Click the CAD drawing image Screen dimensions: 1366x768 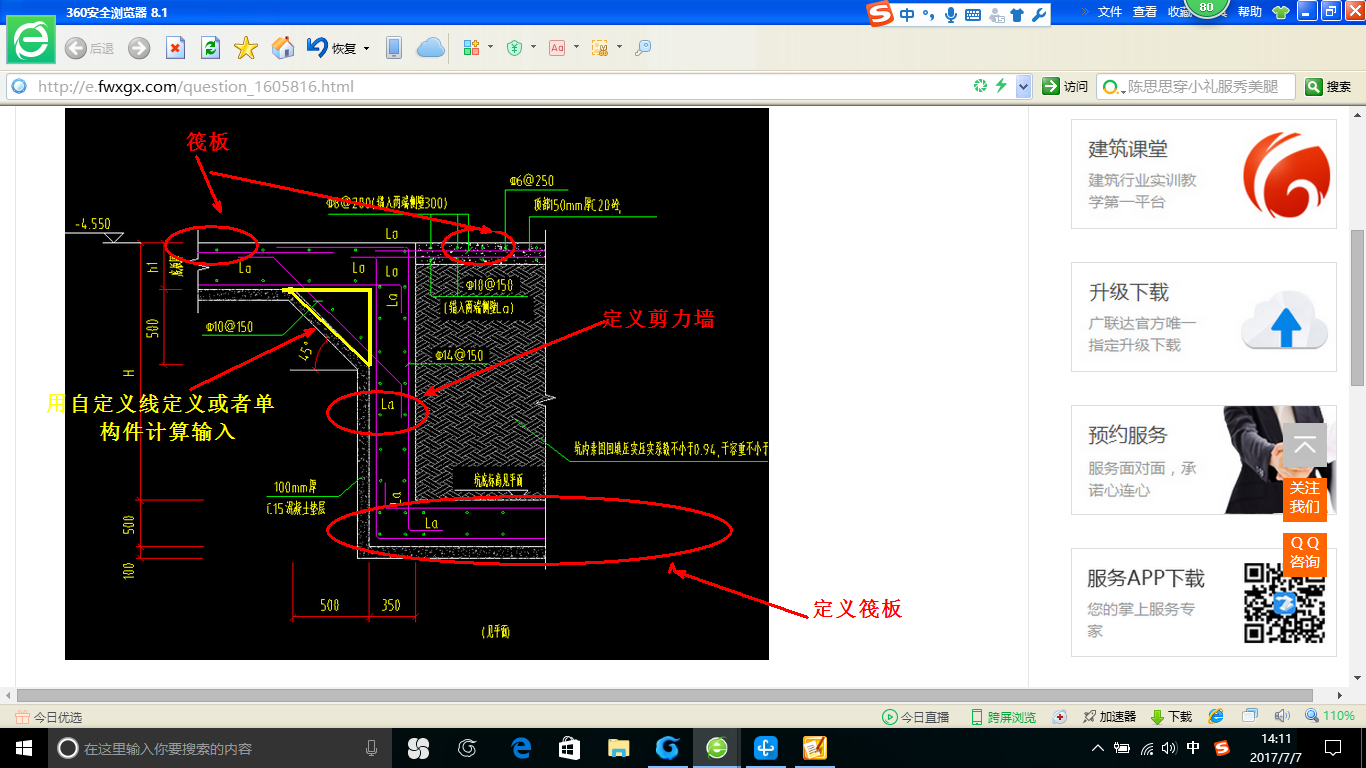pos(417,384)
